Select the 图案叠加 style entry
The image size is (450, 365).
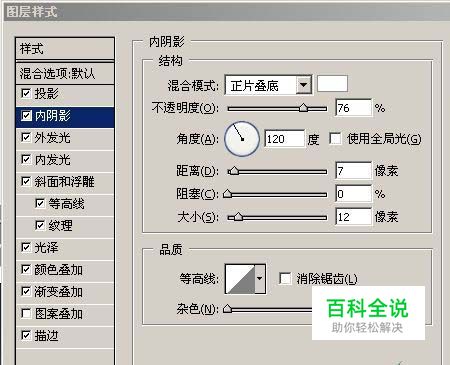[x=65, y=314]
